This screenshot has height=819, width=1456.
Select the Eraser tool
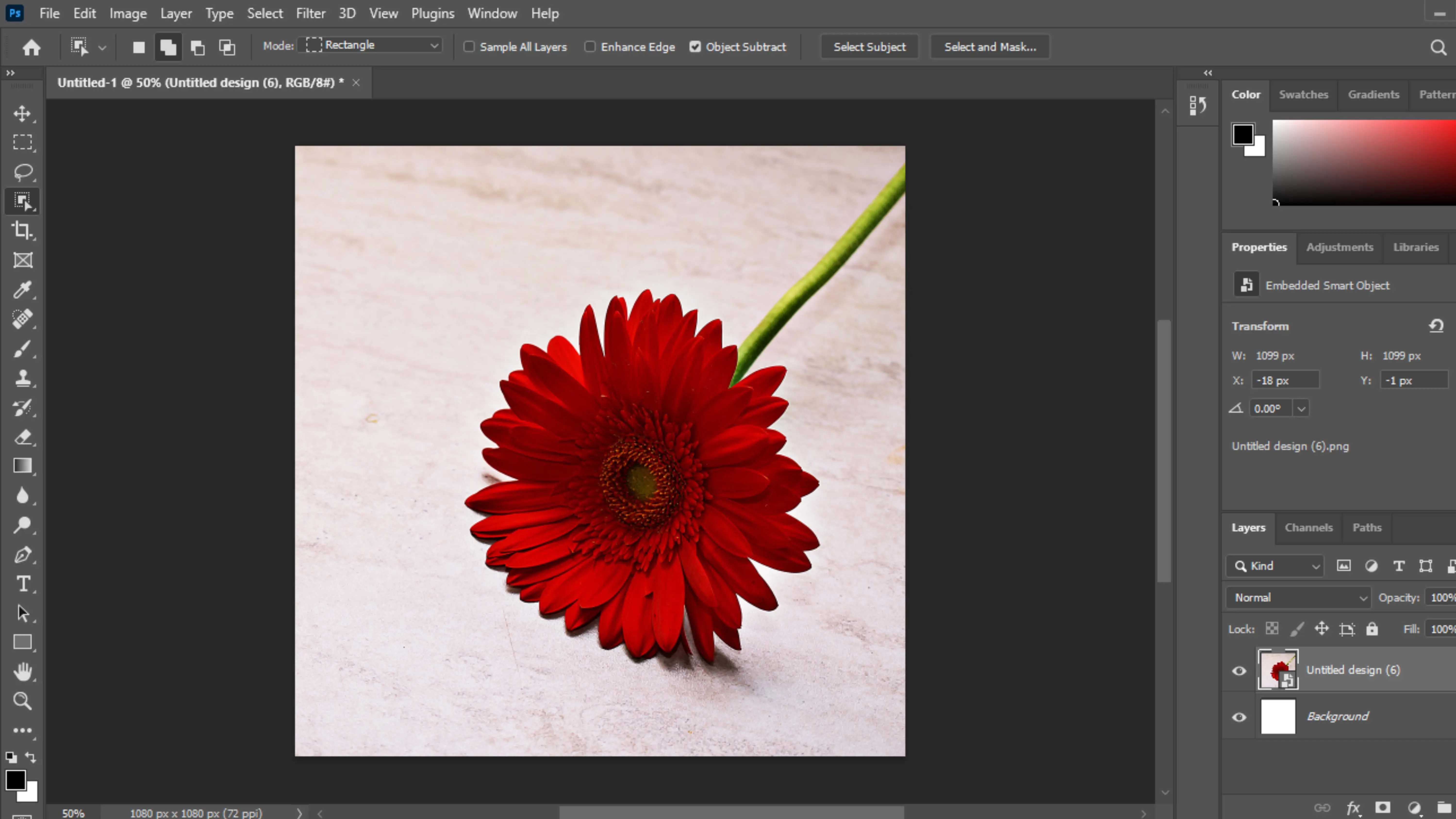(x=23, y=437)
